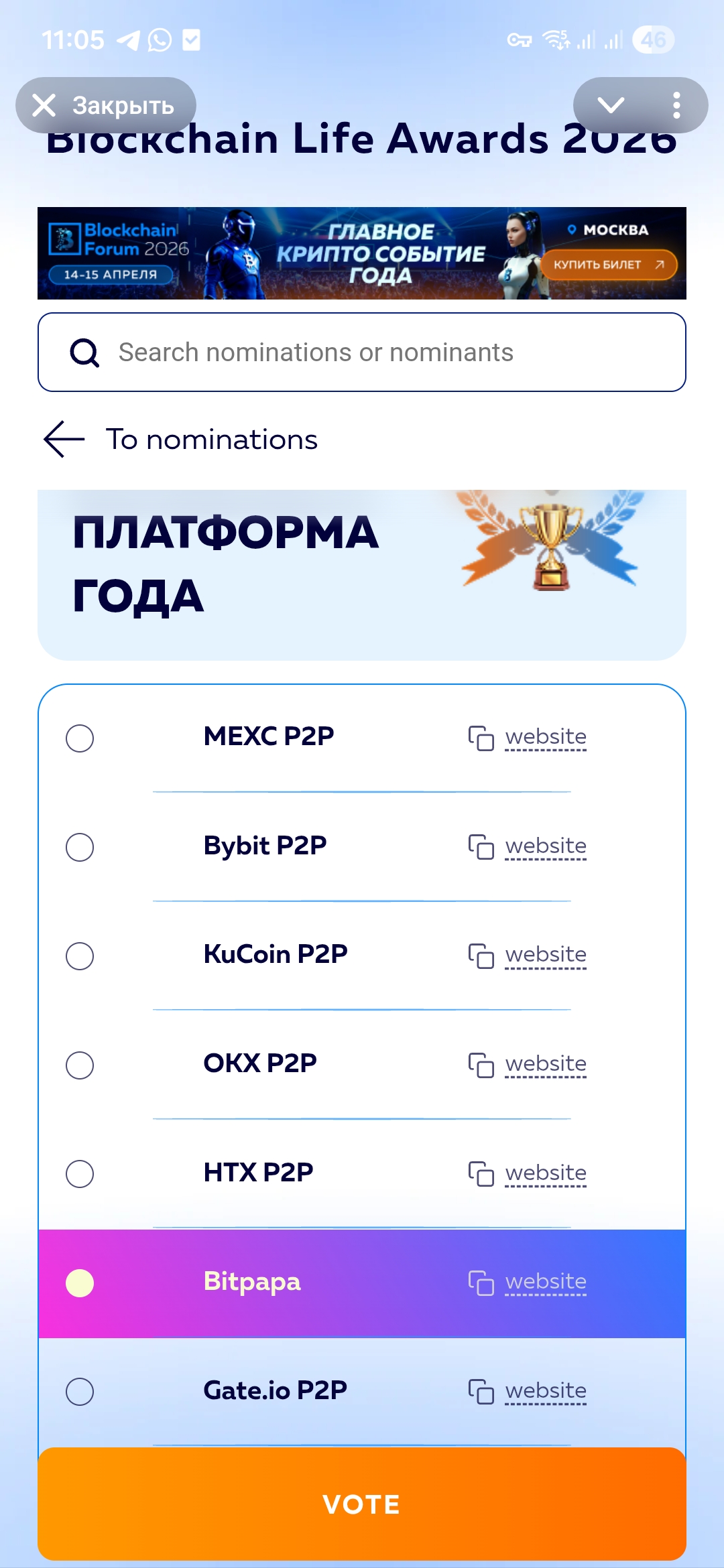Select the Gate.io P2P radio button
Image resolution: width=724 pixels, height=1568 pixels.
[80, 1392]
